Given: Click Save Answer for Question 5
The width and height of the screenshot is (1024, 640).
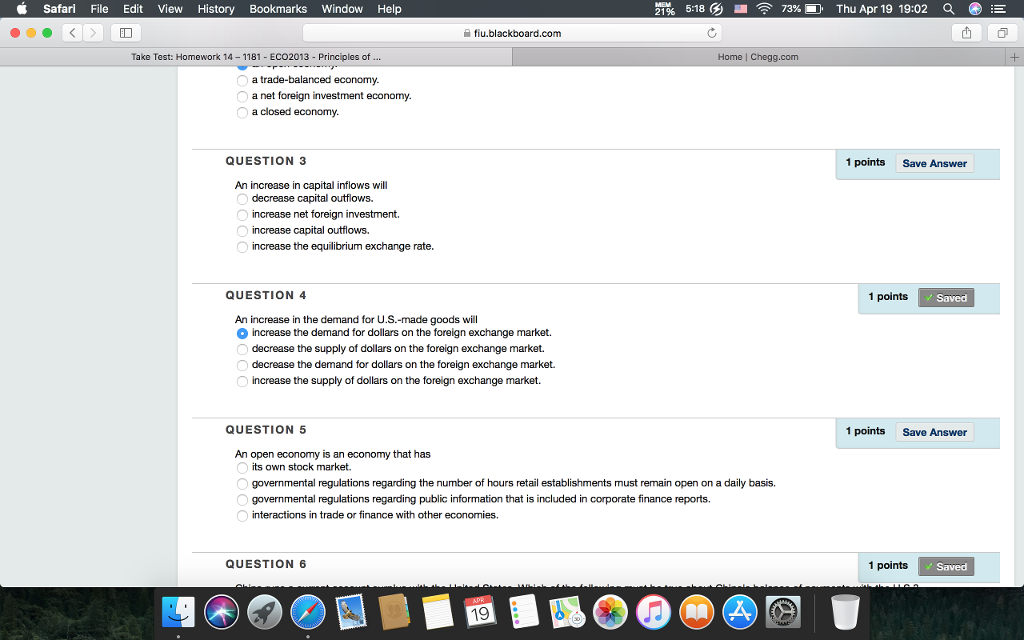Looking at the screenshot, I should pyautogui.click(x=934, y=431).
